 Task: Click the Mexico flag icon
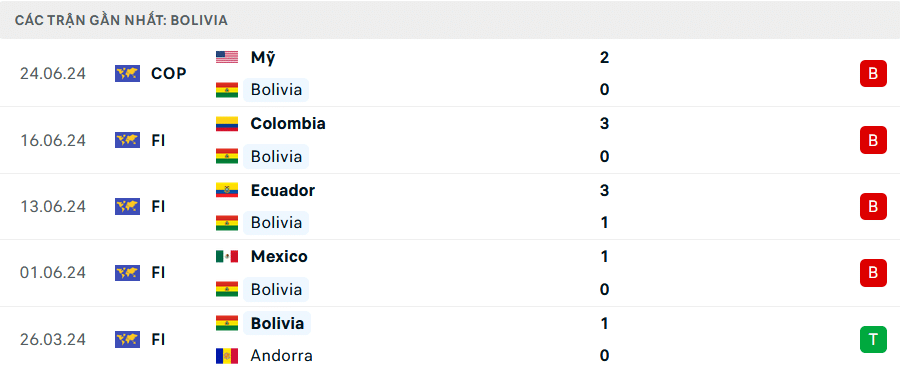[227, 257]
